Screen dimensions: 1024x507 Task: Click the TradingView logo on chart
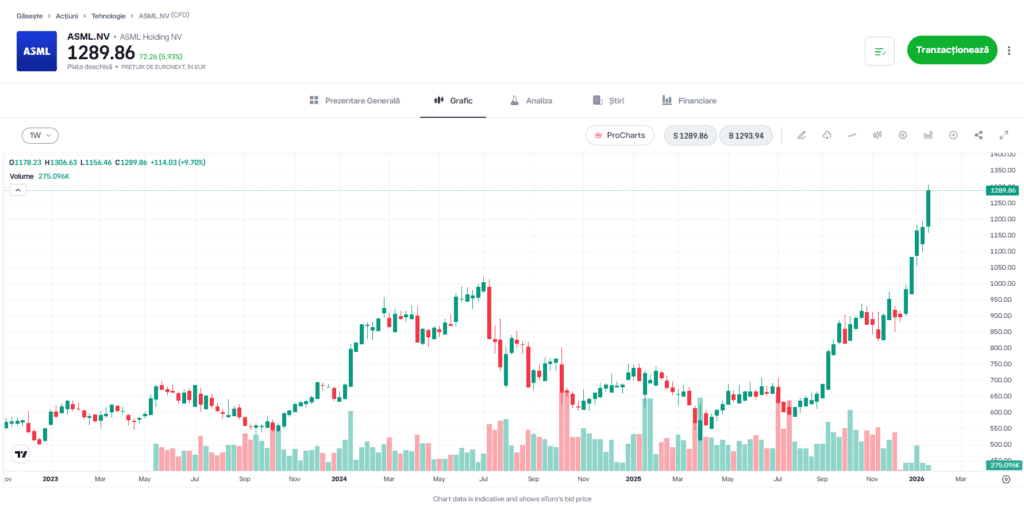[x=21, y=454]
